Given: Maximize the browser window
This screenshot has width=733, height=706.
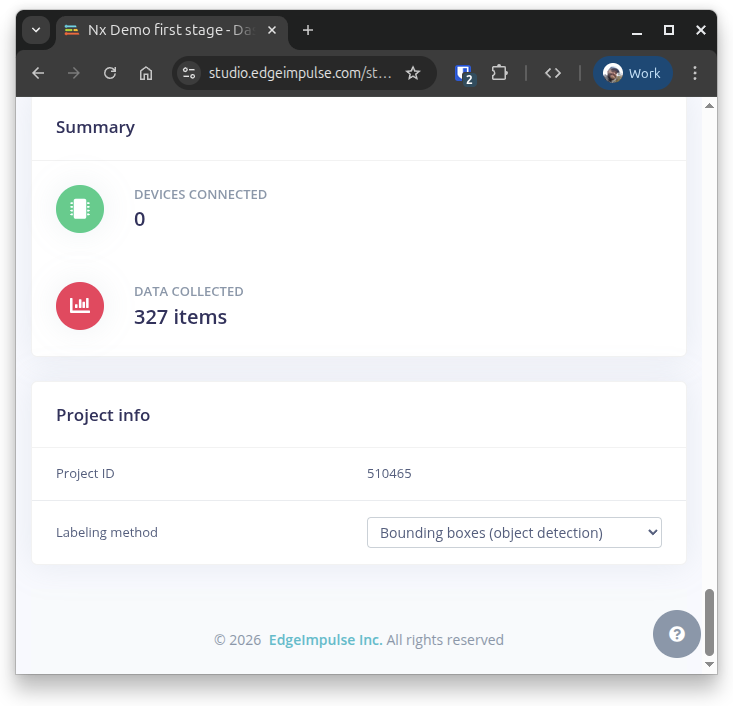Looking at the screenshot, I should (x=669, y=30).
